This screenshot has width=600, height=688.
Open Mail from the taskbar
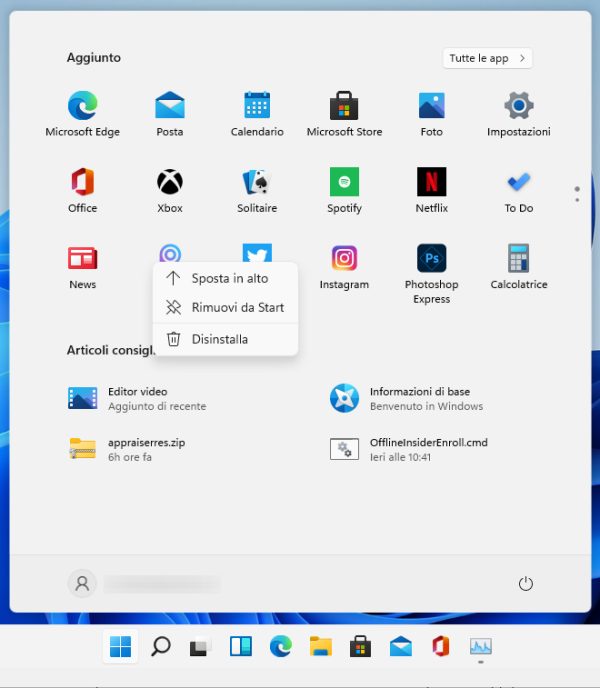point(401,646)
